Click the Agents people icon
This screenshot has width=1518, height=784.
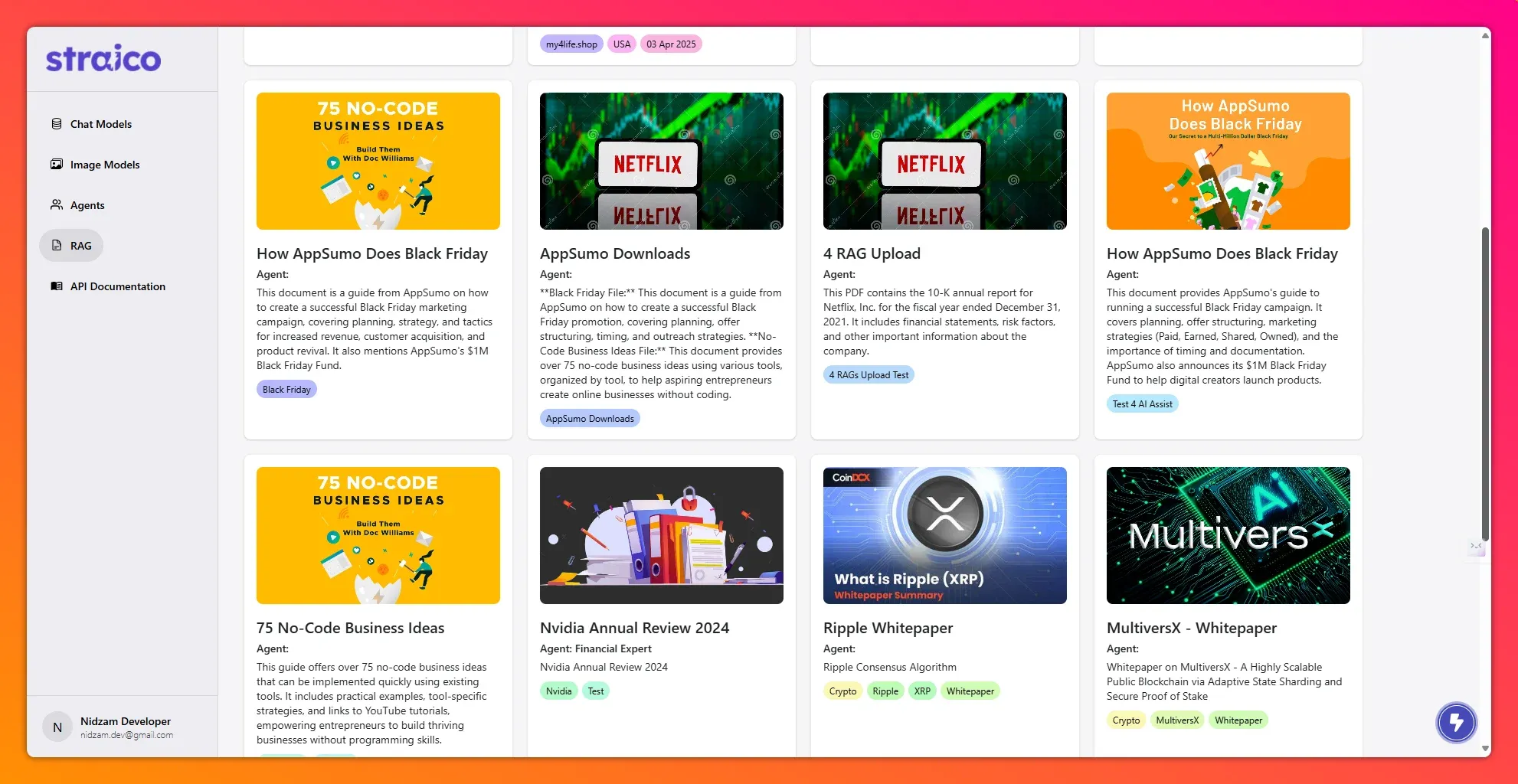pyautogui.click(x=57, y=205)
